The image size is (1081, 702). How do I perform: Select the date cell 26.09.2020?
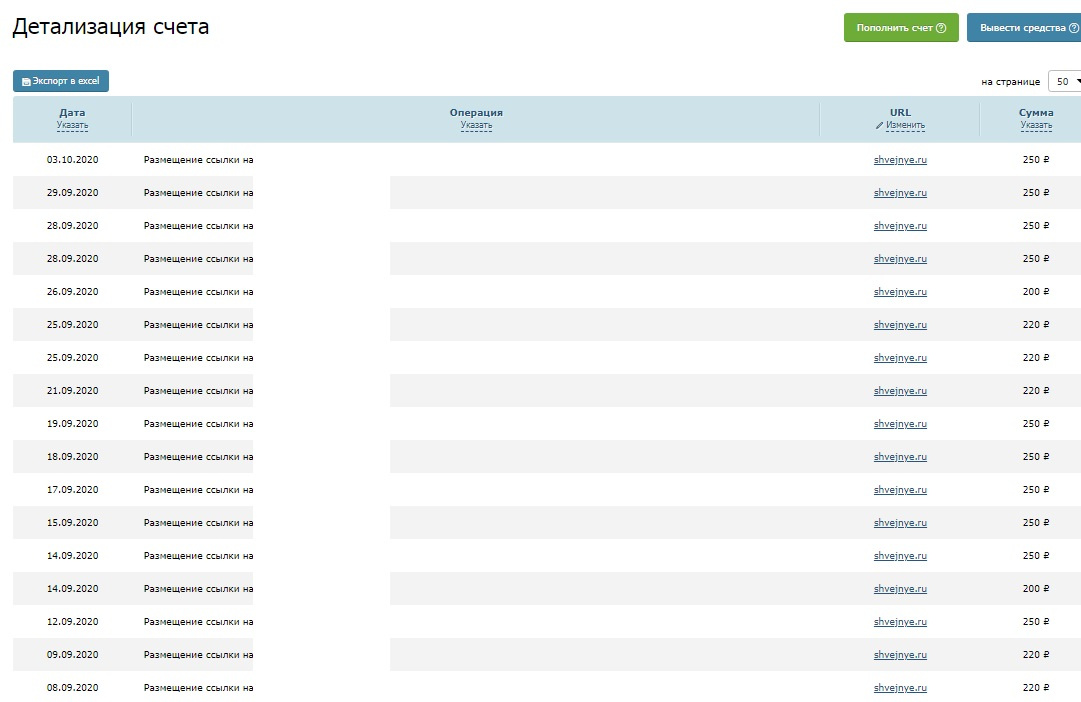pos(72,292)
